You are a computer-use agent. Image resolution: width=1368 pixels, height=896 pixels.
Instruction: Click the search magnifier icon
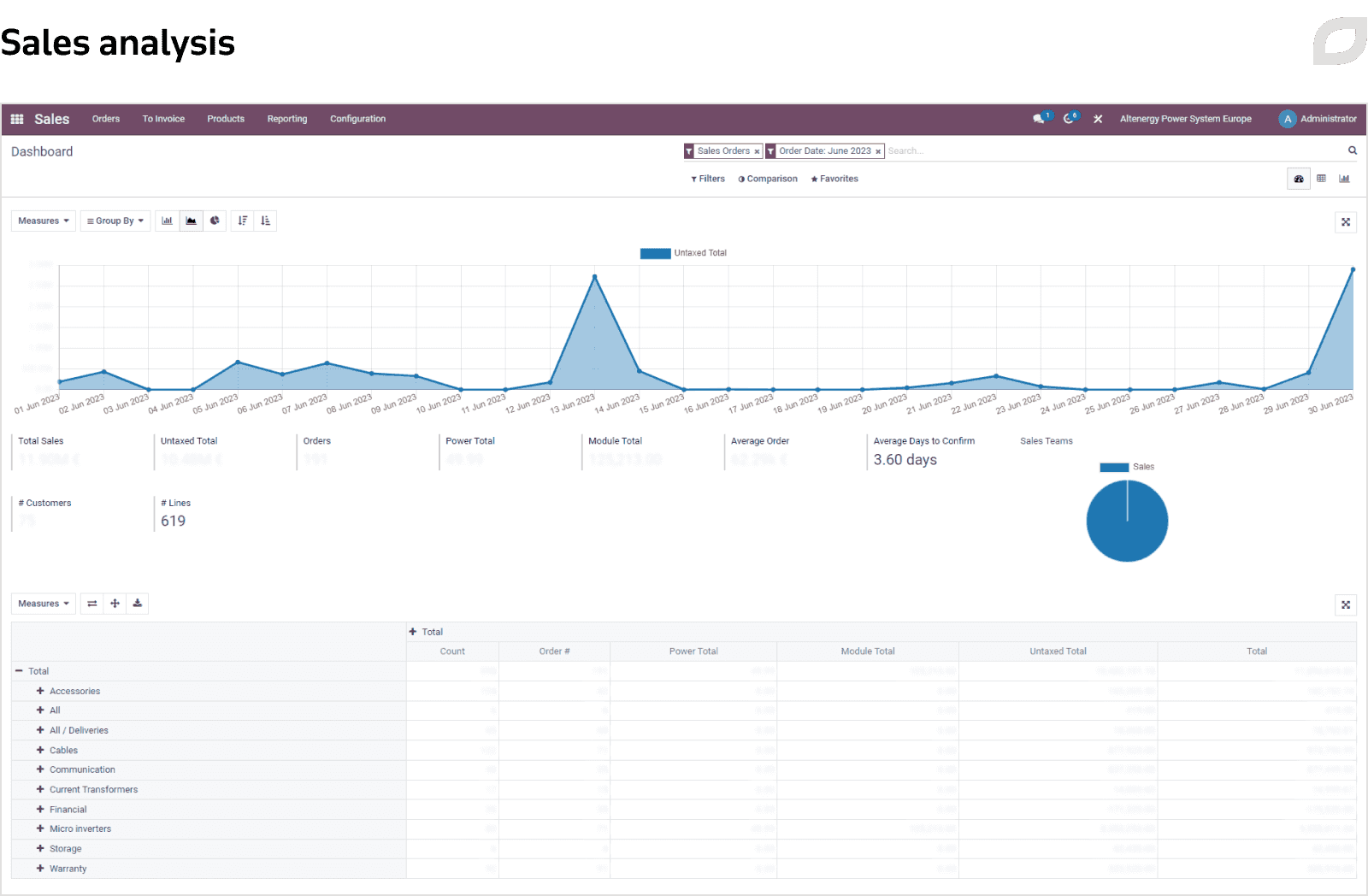click(1353, 150)
